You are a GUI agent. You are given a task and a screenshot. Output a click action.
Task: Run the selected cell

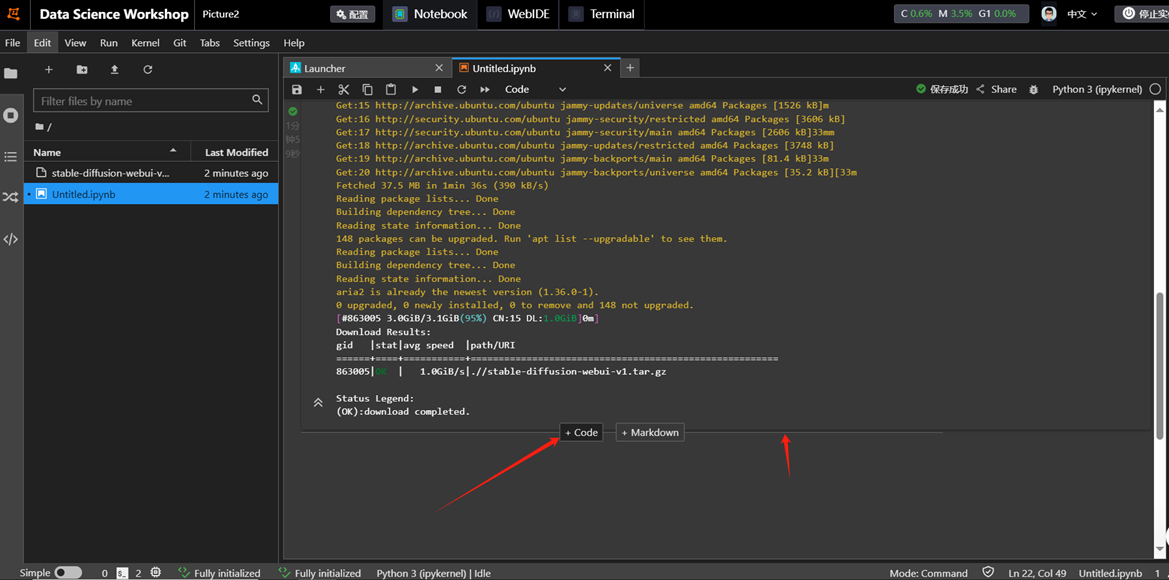pyautogui.click(x=415, y=89)
